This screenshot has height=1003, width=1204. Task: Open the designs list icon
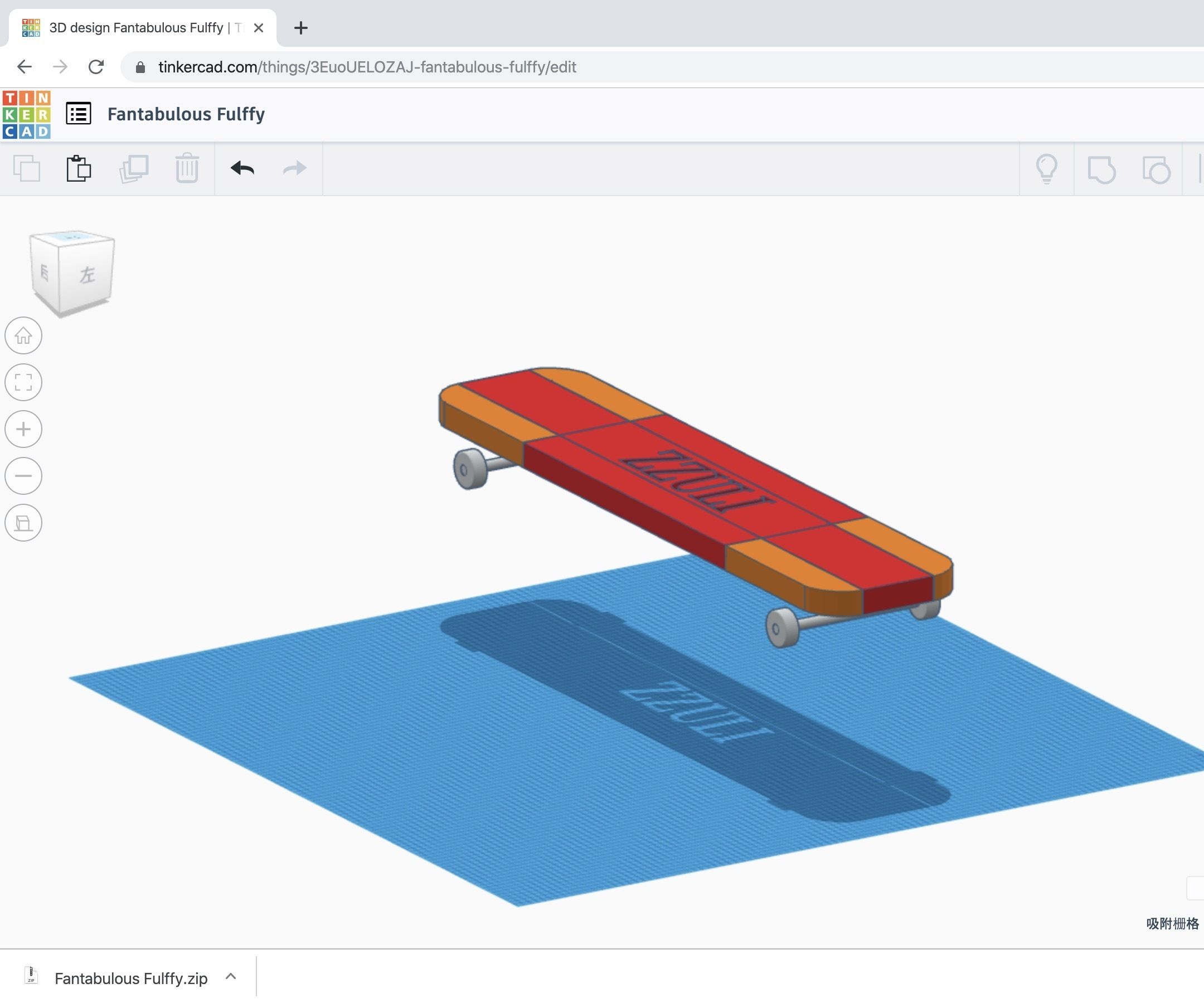pos(79,114)
